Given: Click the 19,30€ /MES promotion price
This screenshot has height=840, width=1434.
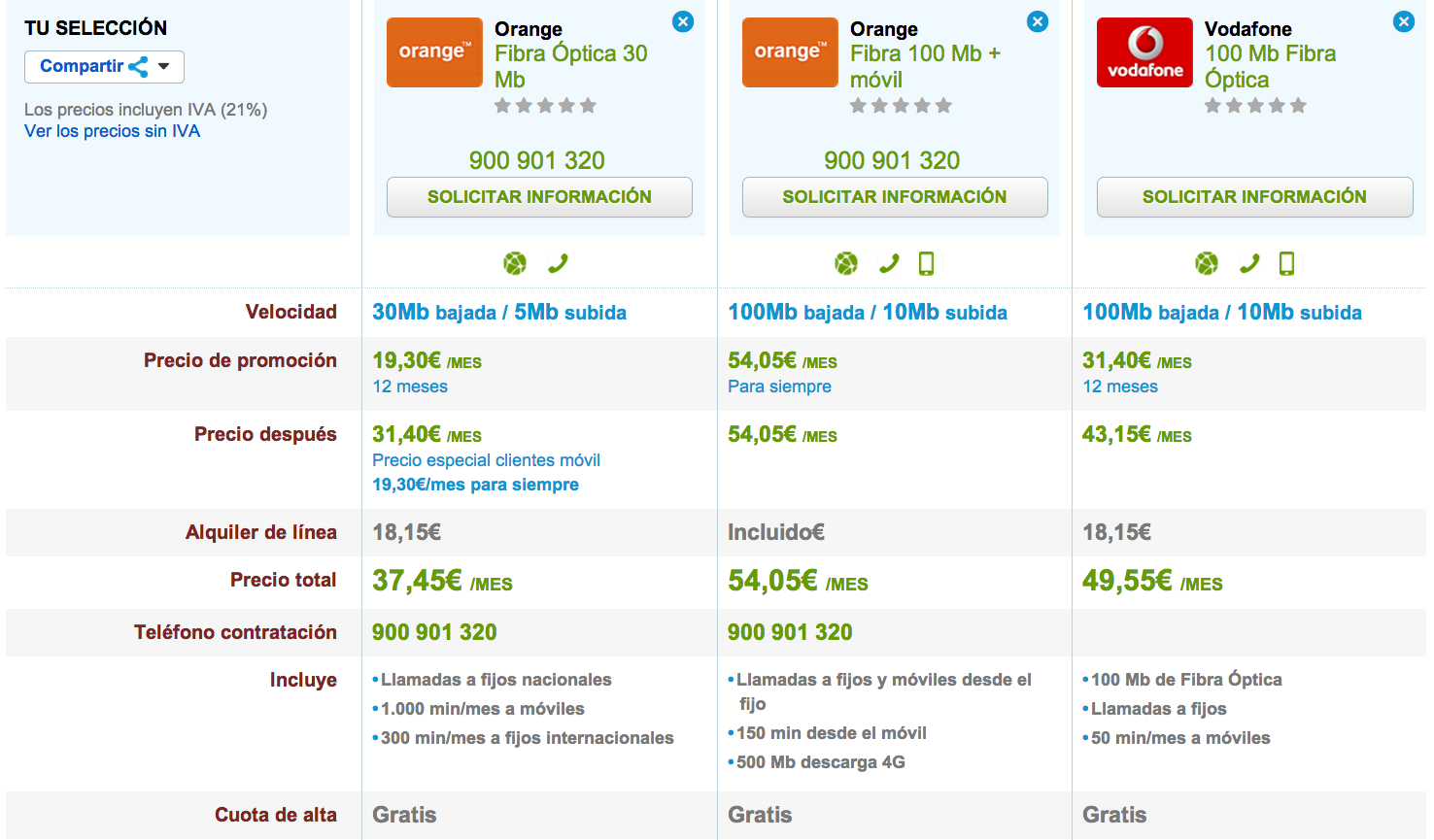Looking at the screenshot, I should (x=427, y=361).
